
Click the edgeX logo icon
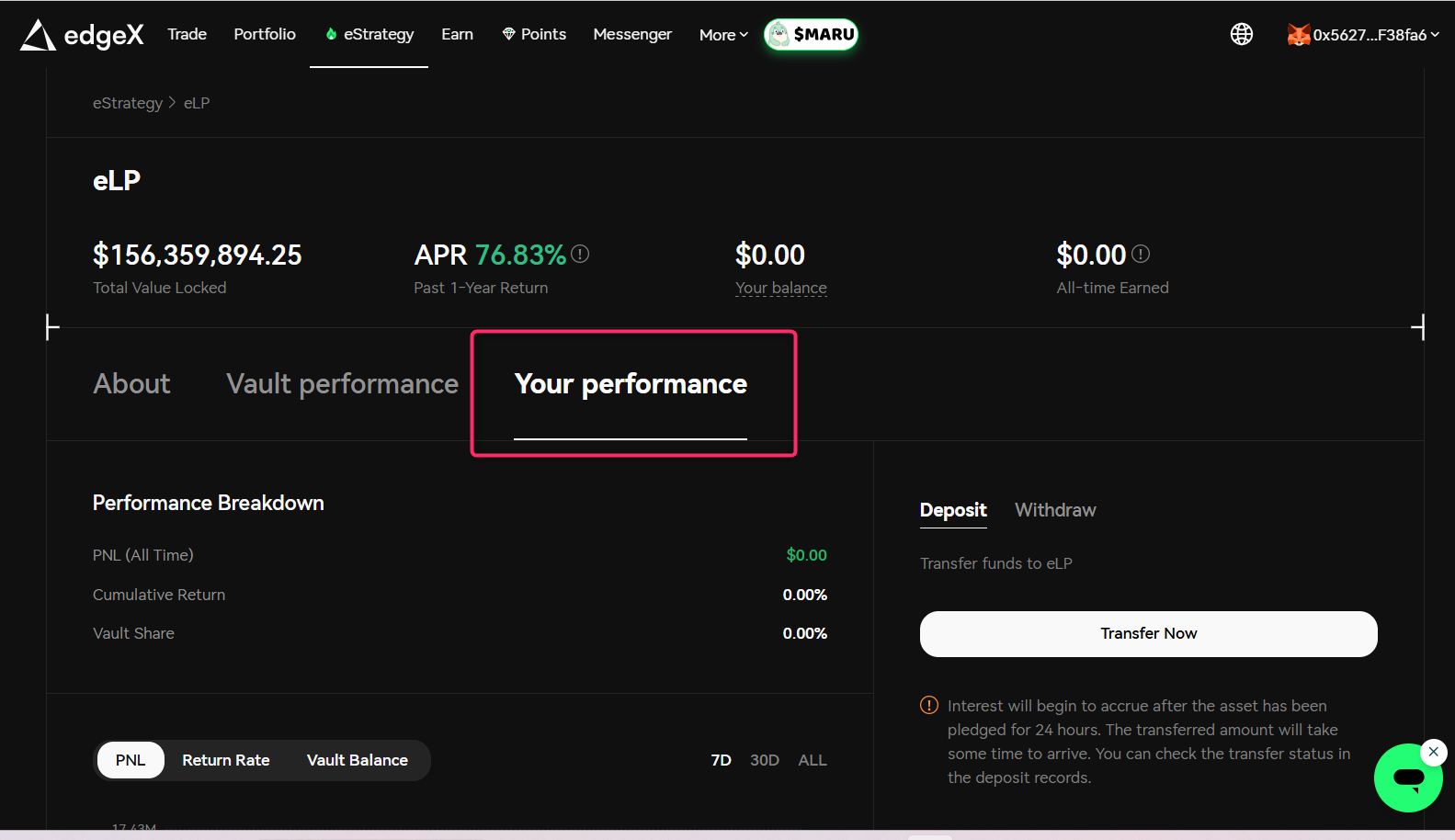(39, 35)
